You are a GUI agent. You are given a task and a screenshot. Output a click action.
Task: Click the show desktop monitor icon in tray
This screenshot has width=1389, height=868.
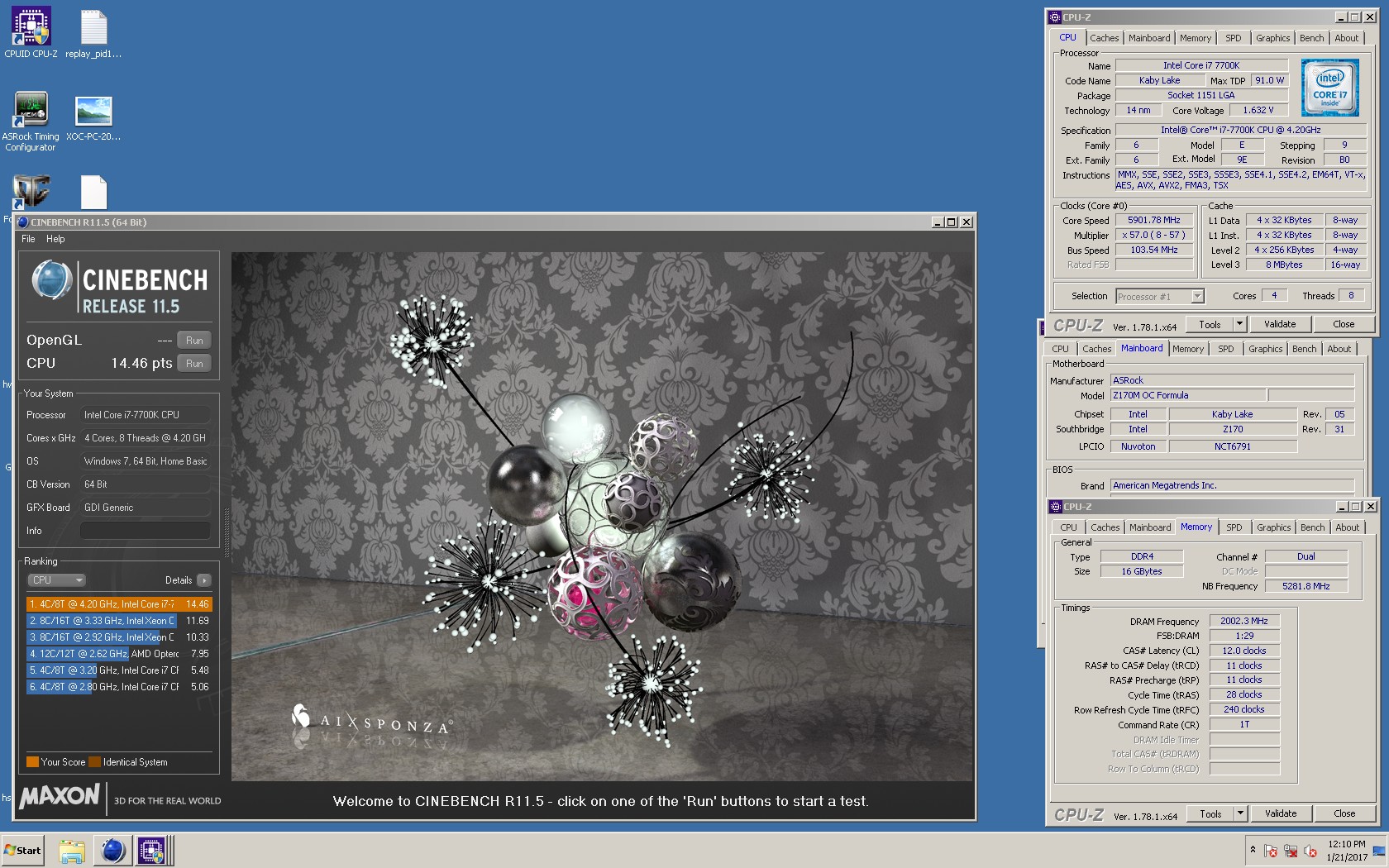[1378, 851]
